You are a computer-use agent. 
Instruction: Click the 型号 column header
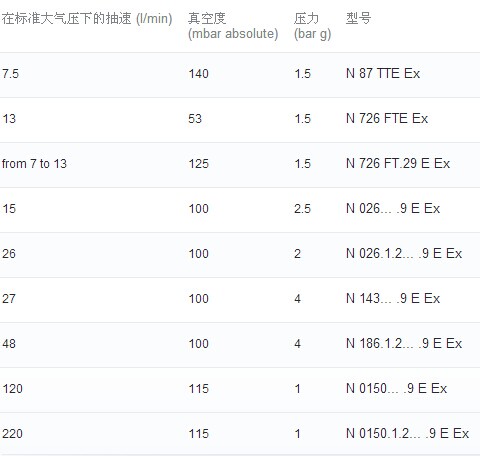[358, 18]
